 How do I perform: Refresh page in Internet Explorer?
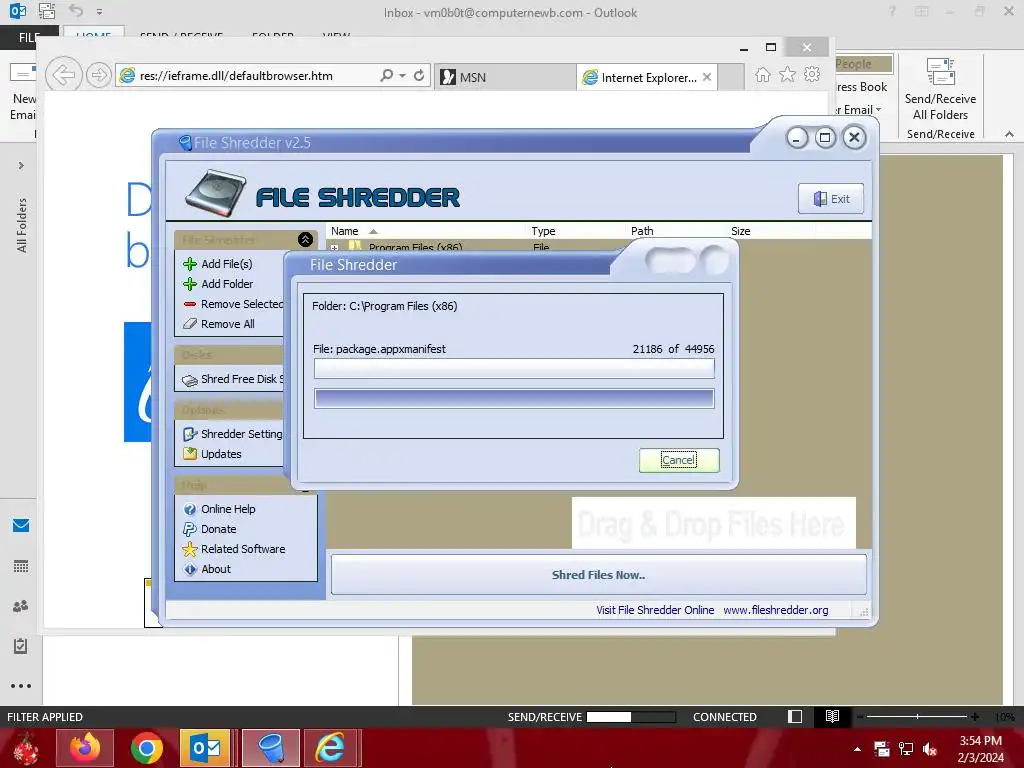pos(419,76)
